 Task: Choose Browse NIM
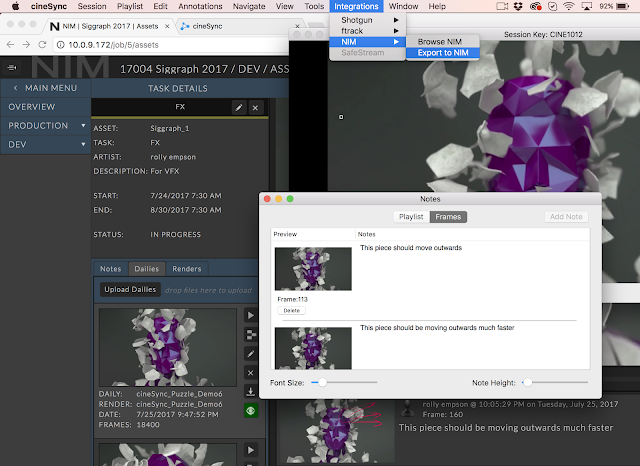(x=442, y=42)
